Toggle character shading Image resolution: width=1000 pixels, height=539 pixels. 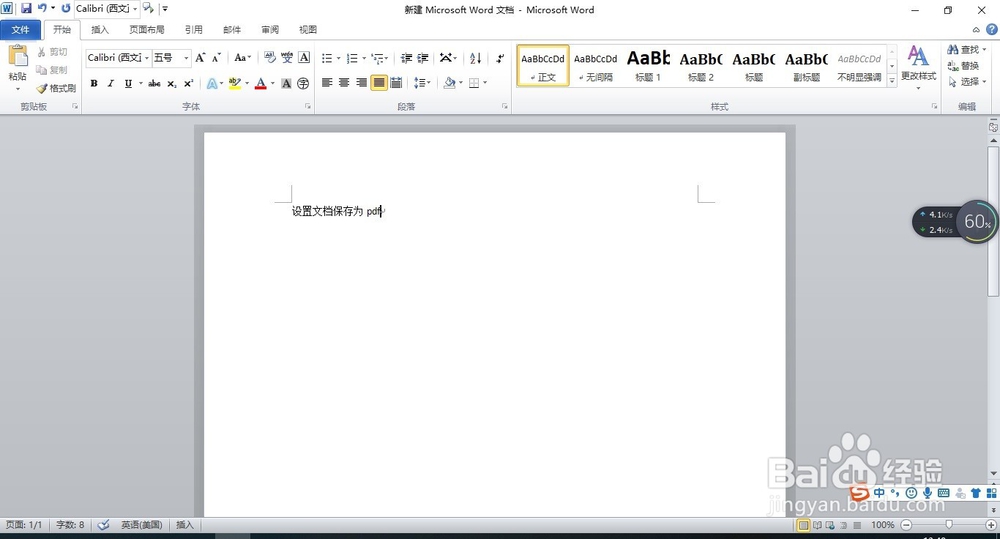[x=286, y=84]
